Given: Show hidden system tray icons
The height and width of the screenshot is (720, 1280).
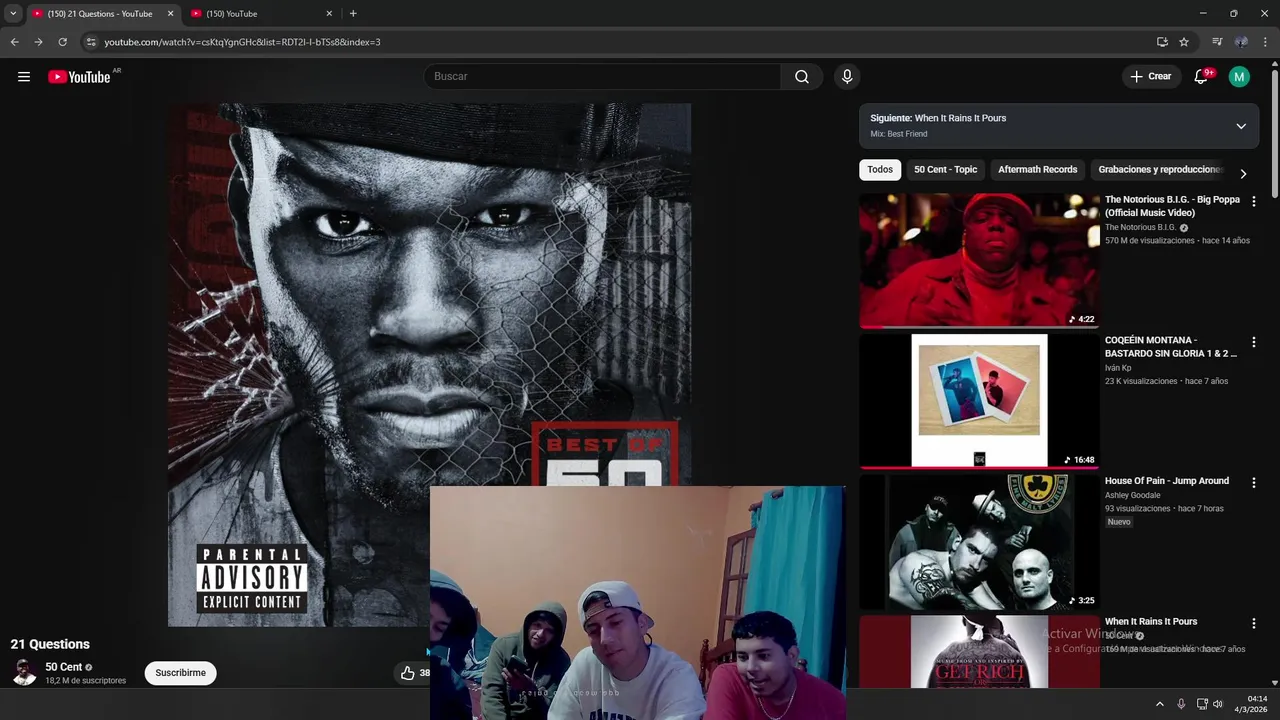Looking at the screenshot, I should click(x=1160, y=704).
